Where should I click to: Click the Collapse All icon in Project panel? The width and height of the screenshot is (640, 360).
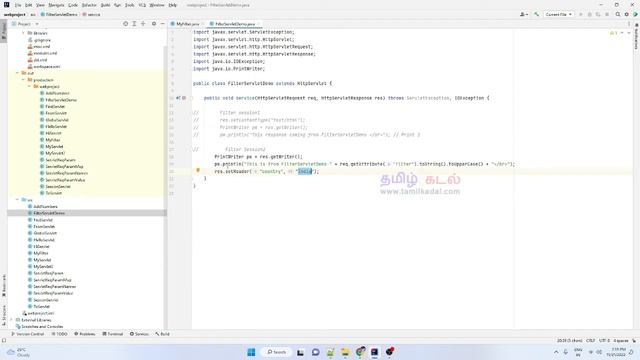[143, 24]
